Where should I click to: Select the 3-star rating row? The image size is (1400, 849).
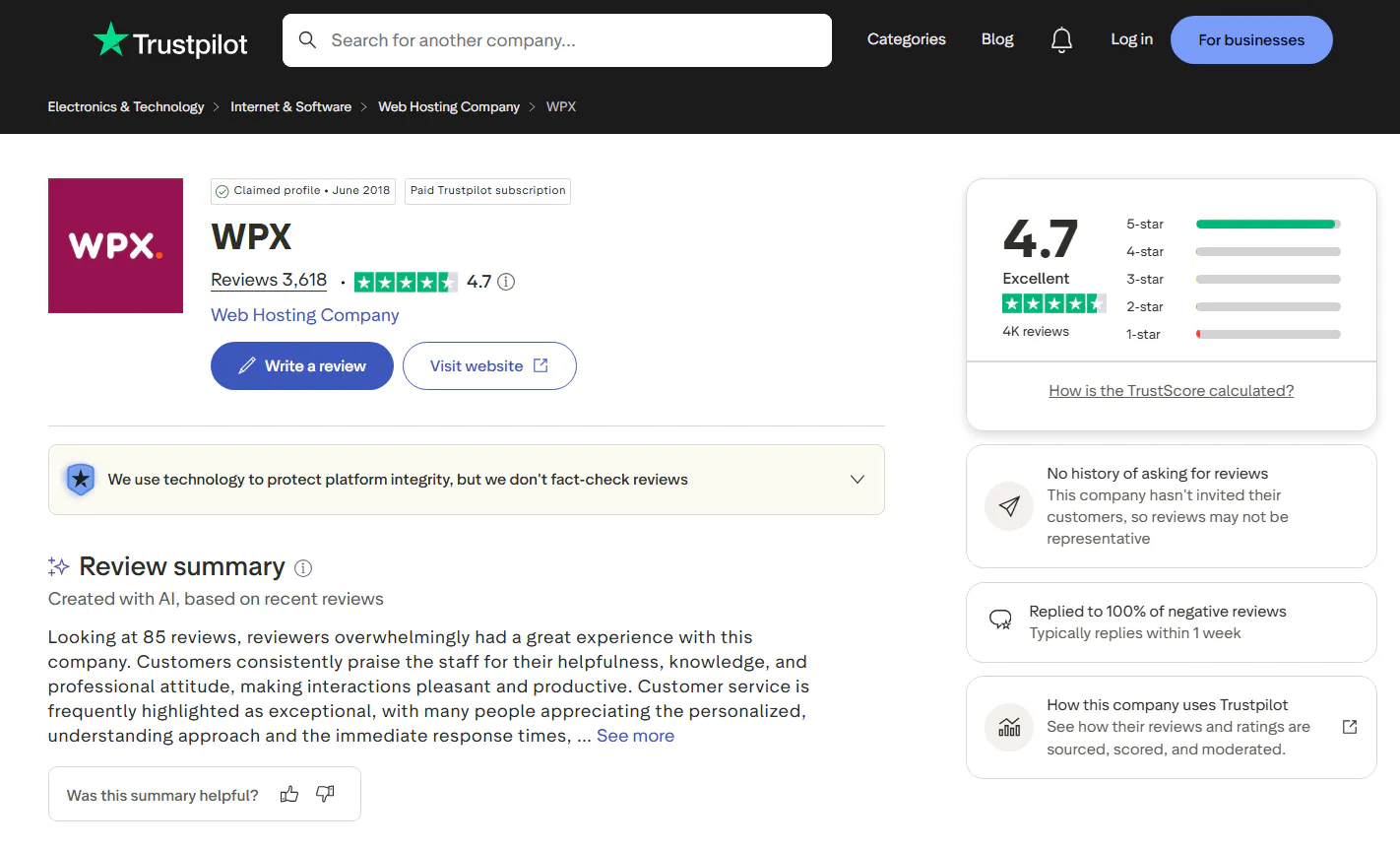click(1233, 280)
